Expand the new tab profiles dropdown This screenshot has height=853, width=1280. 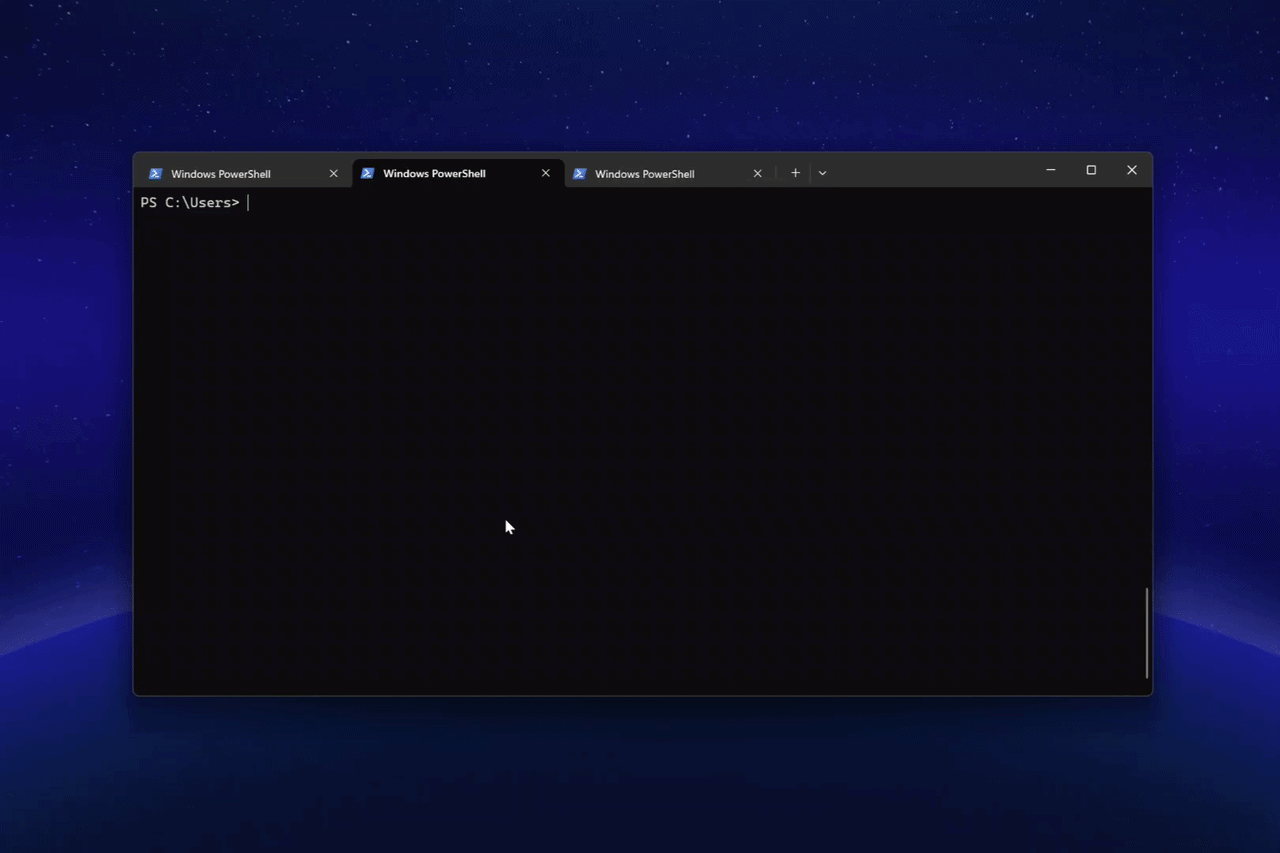tap(822, 173)
